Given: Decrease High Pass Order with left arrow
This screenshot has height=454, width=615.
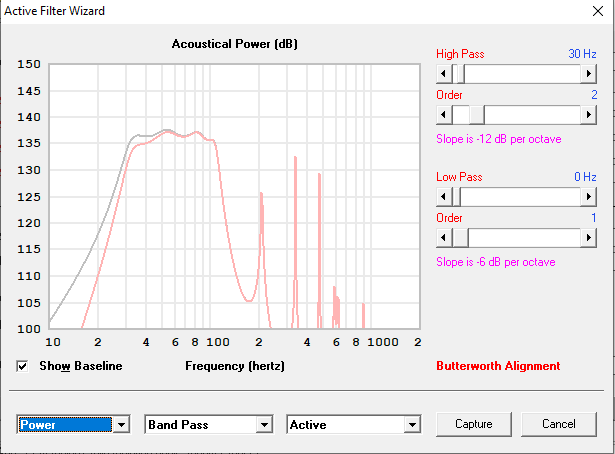Looking at the screenshot, I should click(x=444, y=114).
